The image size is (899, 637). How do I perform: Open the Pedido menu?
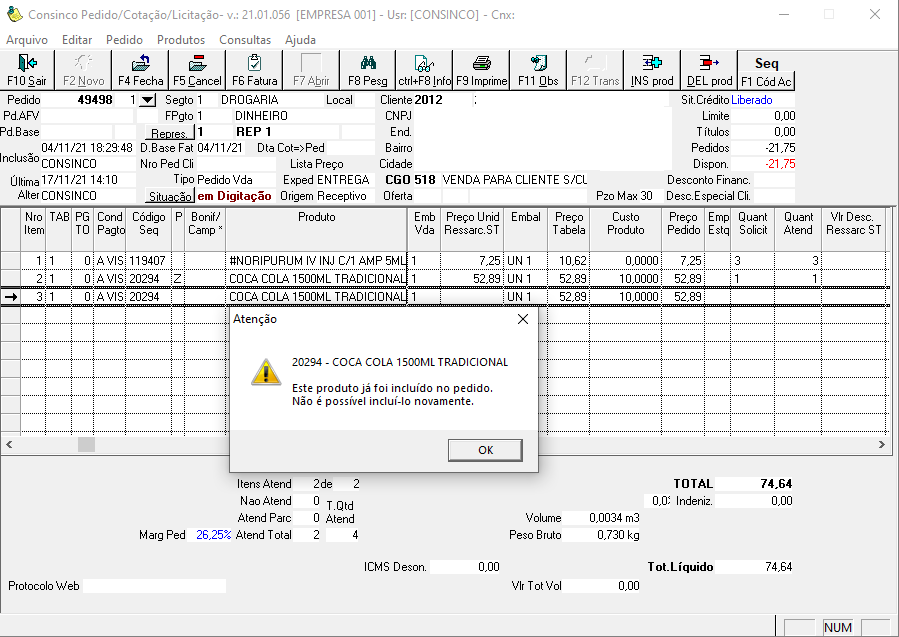[124, 40]
